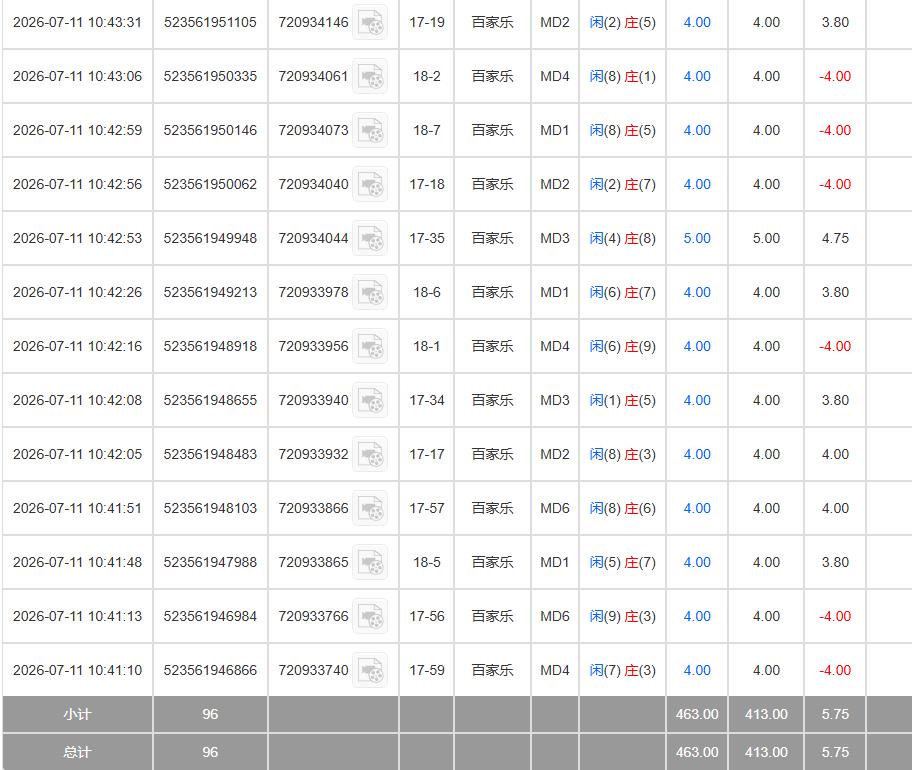Select order number 523561948918
912x770 pixels.
click(x=210, y=347)
